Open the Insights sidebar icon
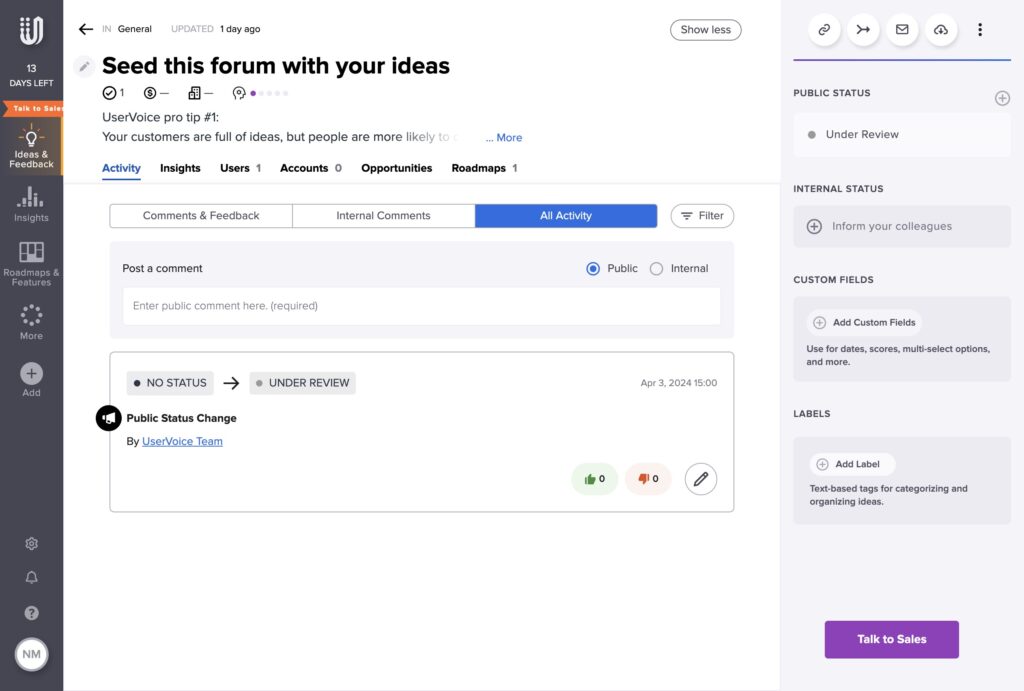The image size is (1024, 691). [x=31, y=206]
